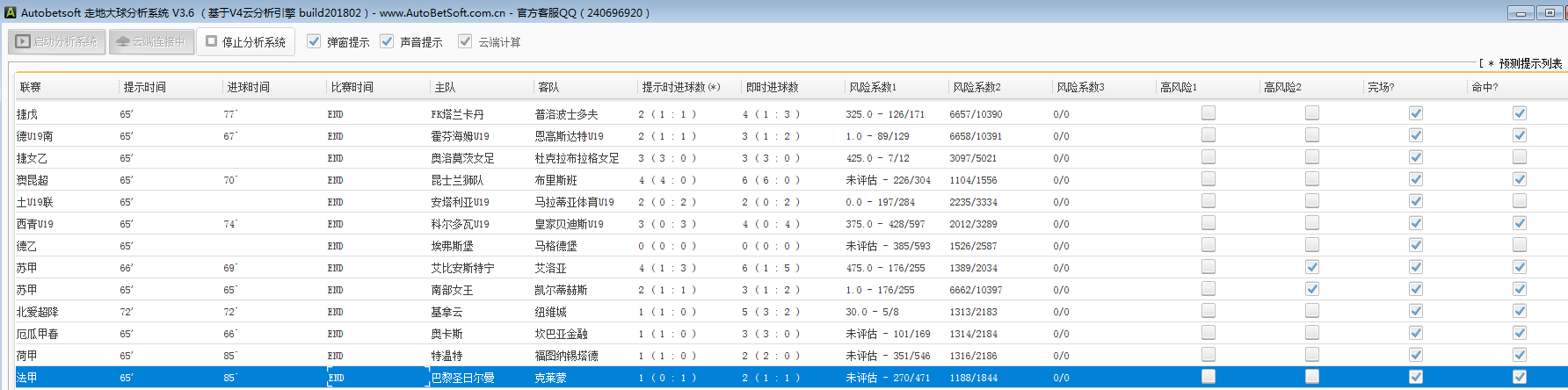Disable the 声音提示 sound alert checkbox
The height and width of the screenshot is (390, 1568).
[x=387, y=41]
